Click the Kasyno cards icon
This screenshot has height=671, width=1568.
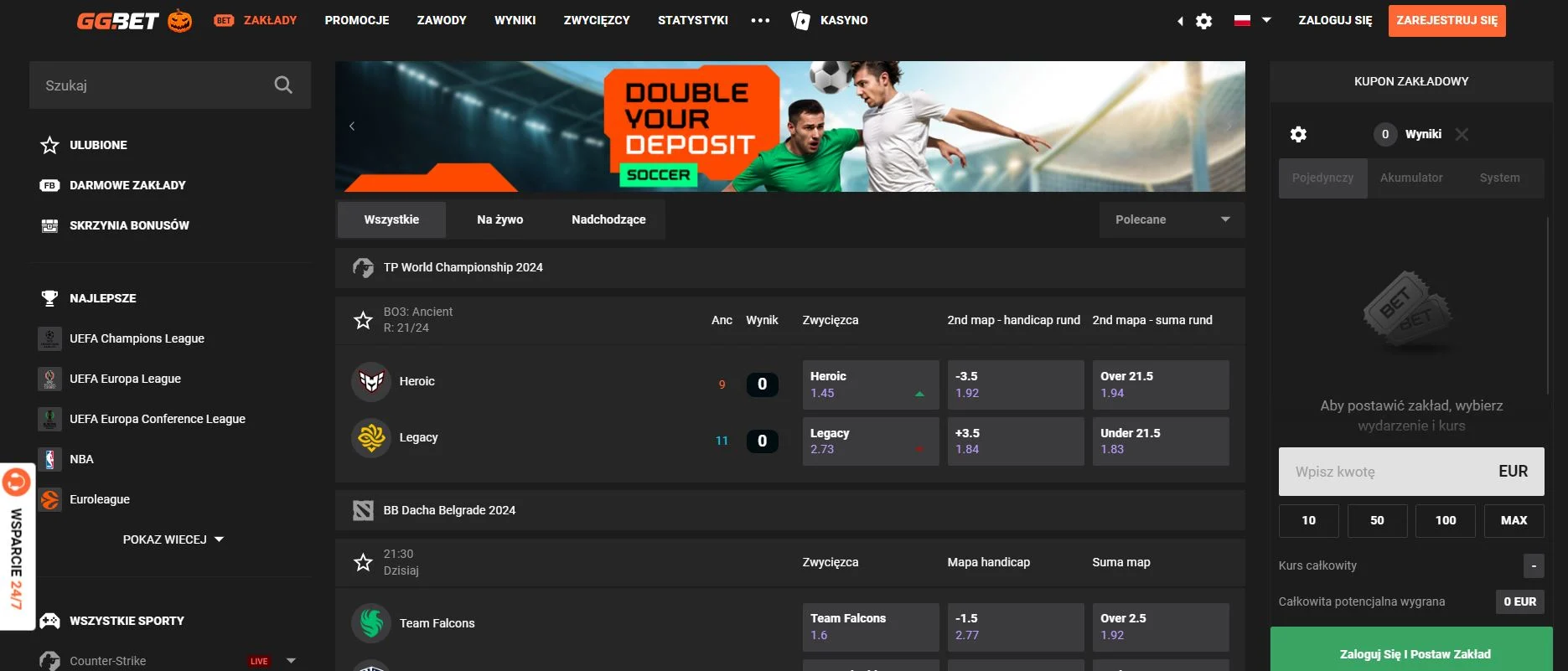(x=800, y=20)
